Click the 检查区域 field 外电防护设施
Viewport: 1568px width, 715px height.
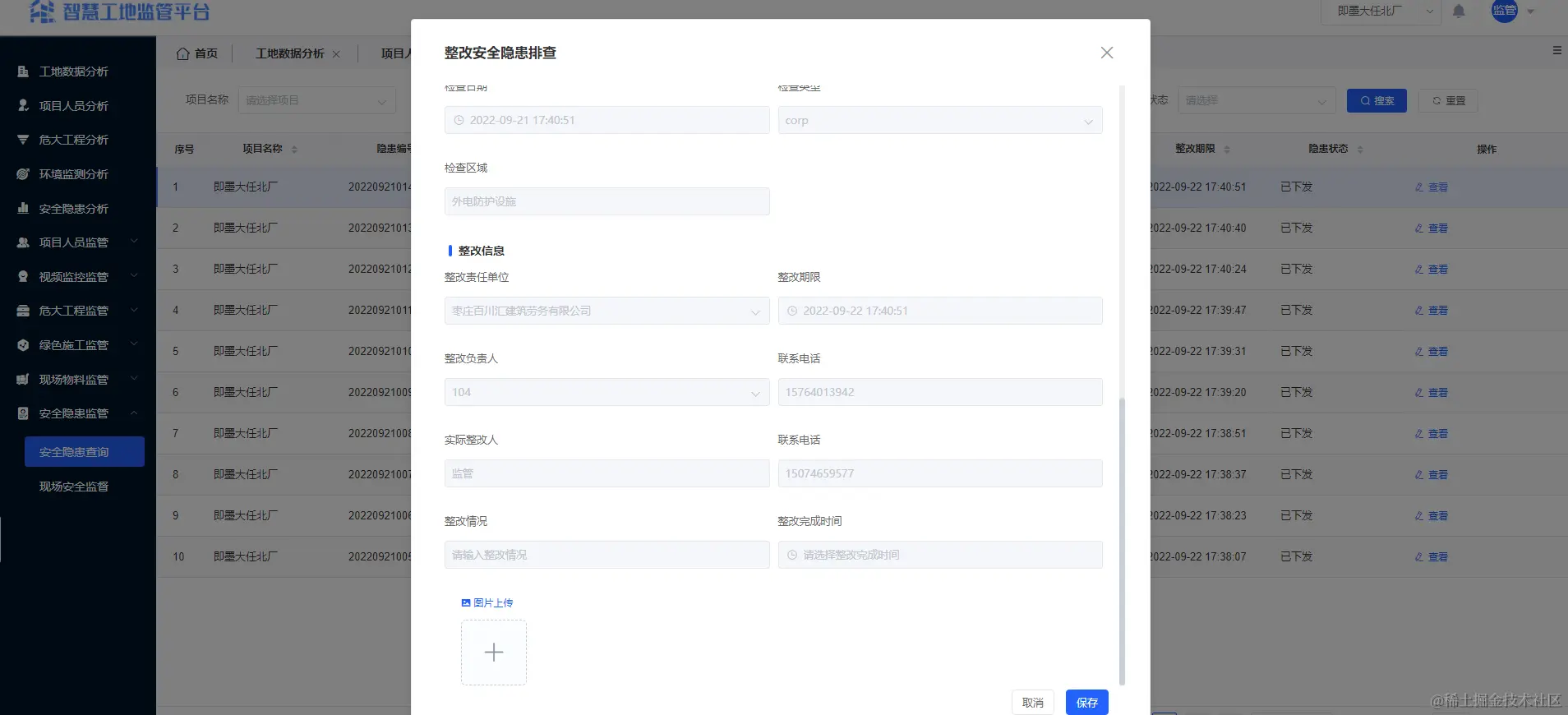coord(606,201)
